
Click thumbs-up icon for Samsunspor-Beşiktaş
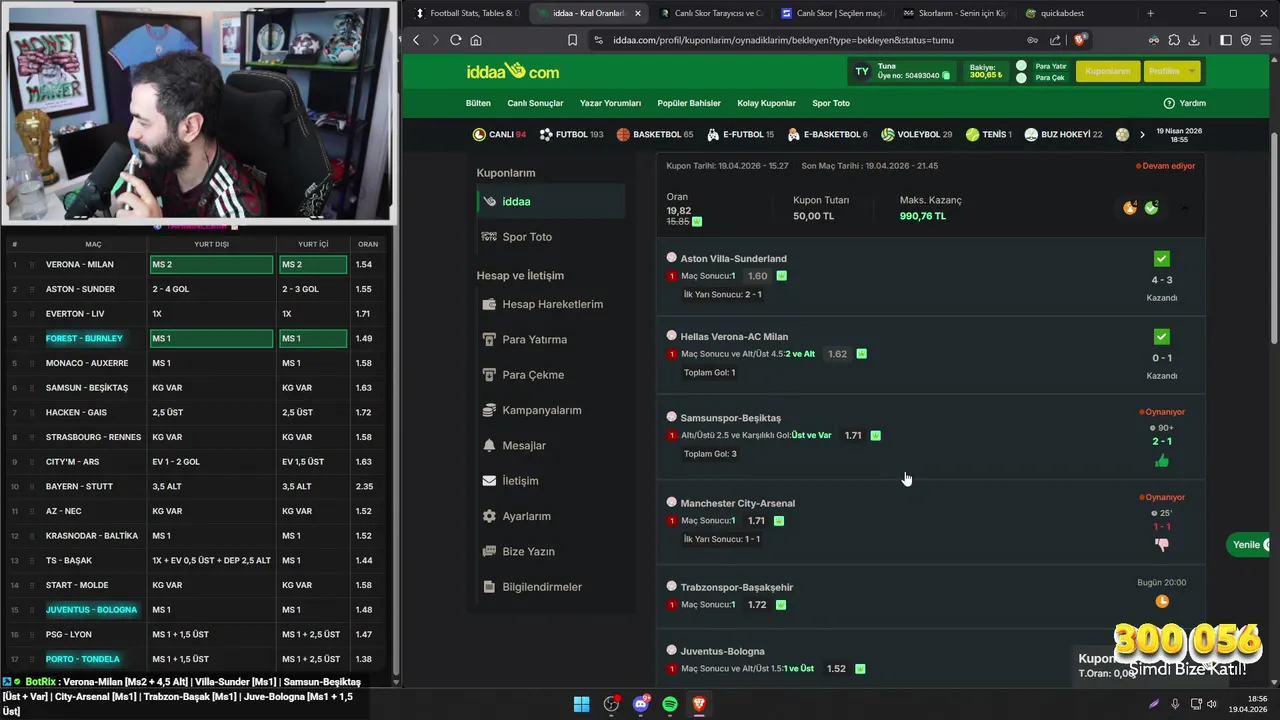[x=1161, y=461]
